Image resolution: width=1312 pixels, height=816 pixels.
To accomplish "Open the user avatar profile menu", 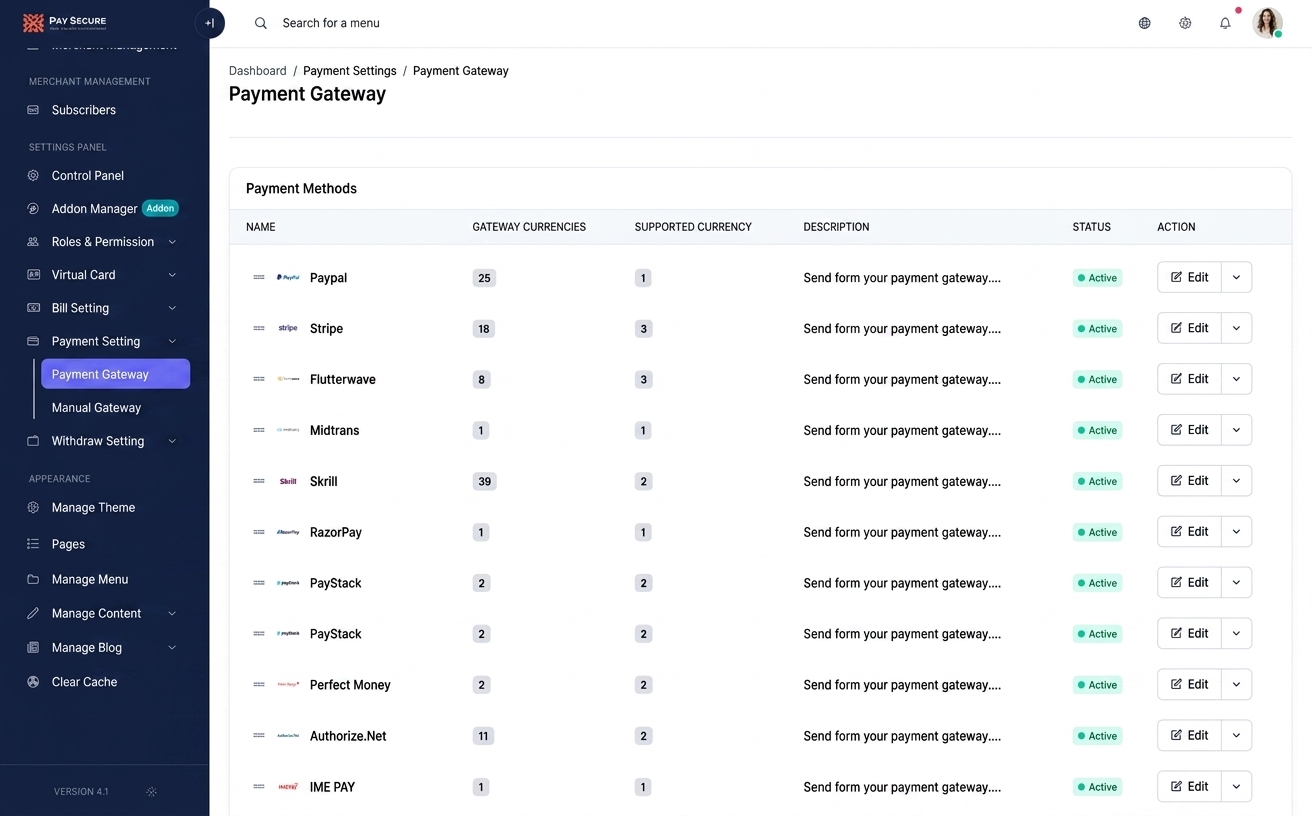I will (1268, 23).
